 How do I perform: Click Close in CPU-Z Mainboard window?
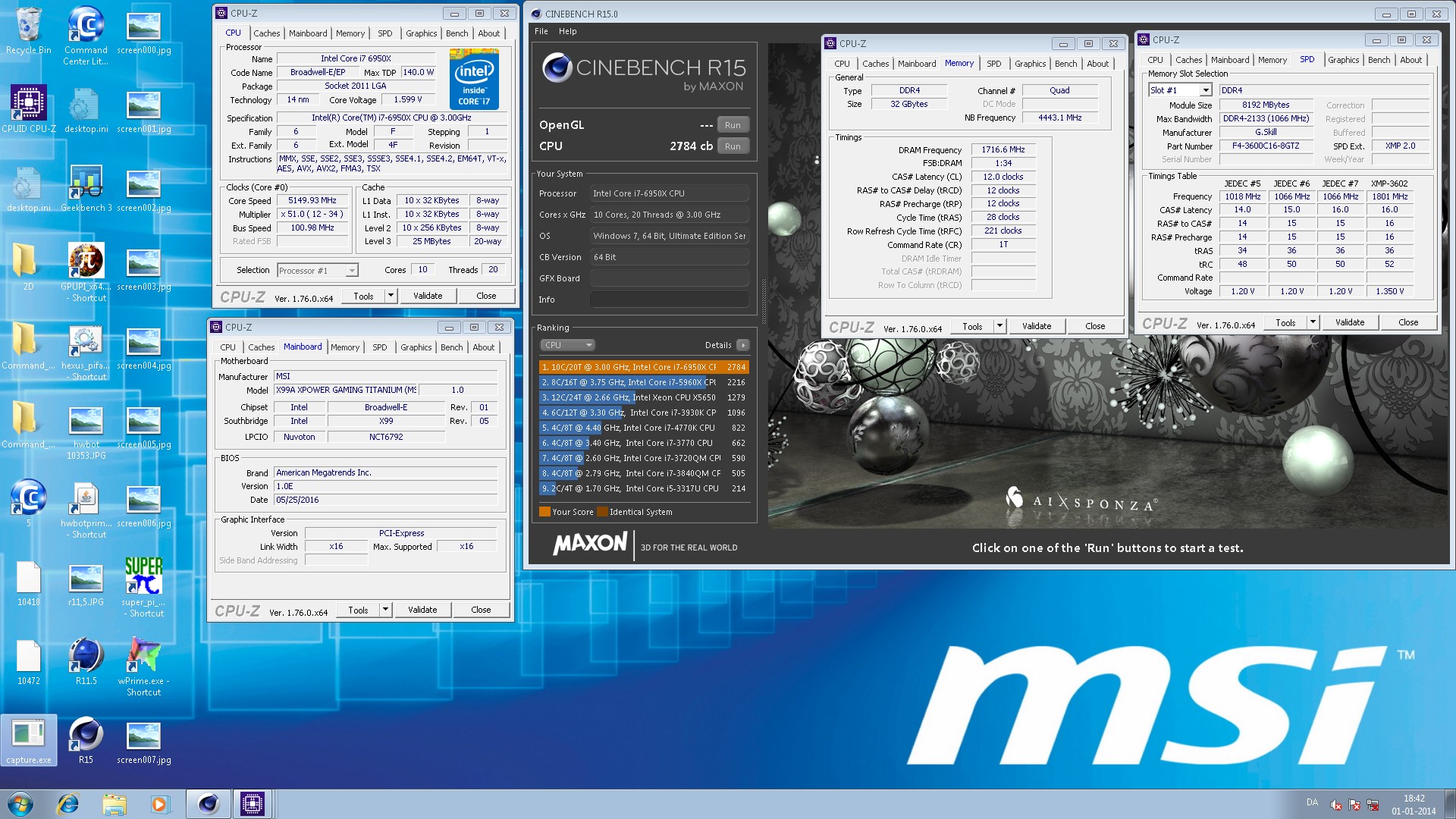(x=481, y=610)
